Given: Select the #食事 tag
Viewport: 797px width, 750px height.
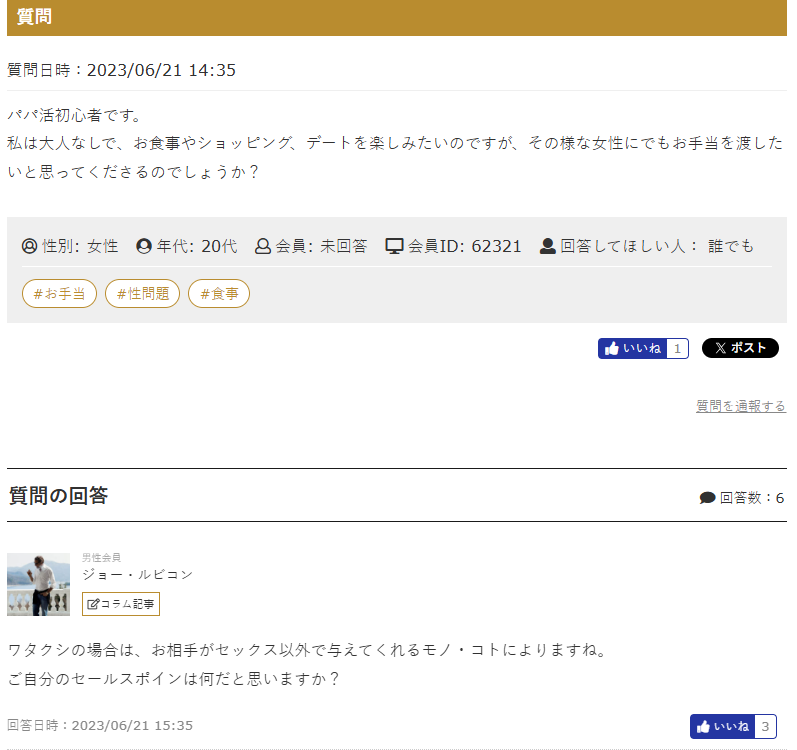Looking at the screenshot, I should point(219,293).
